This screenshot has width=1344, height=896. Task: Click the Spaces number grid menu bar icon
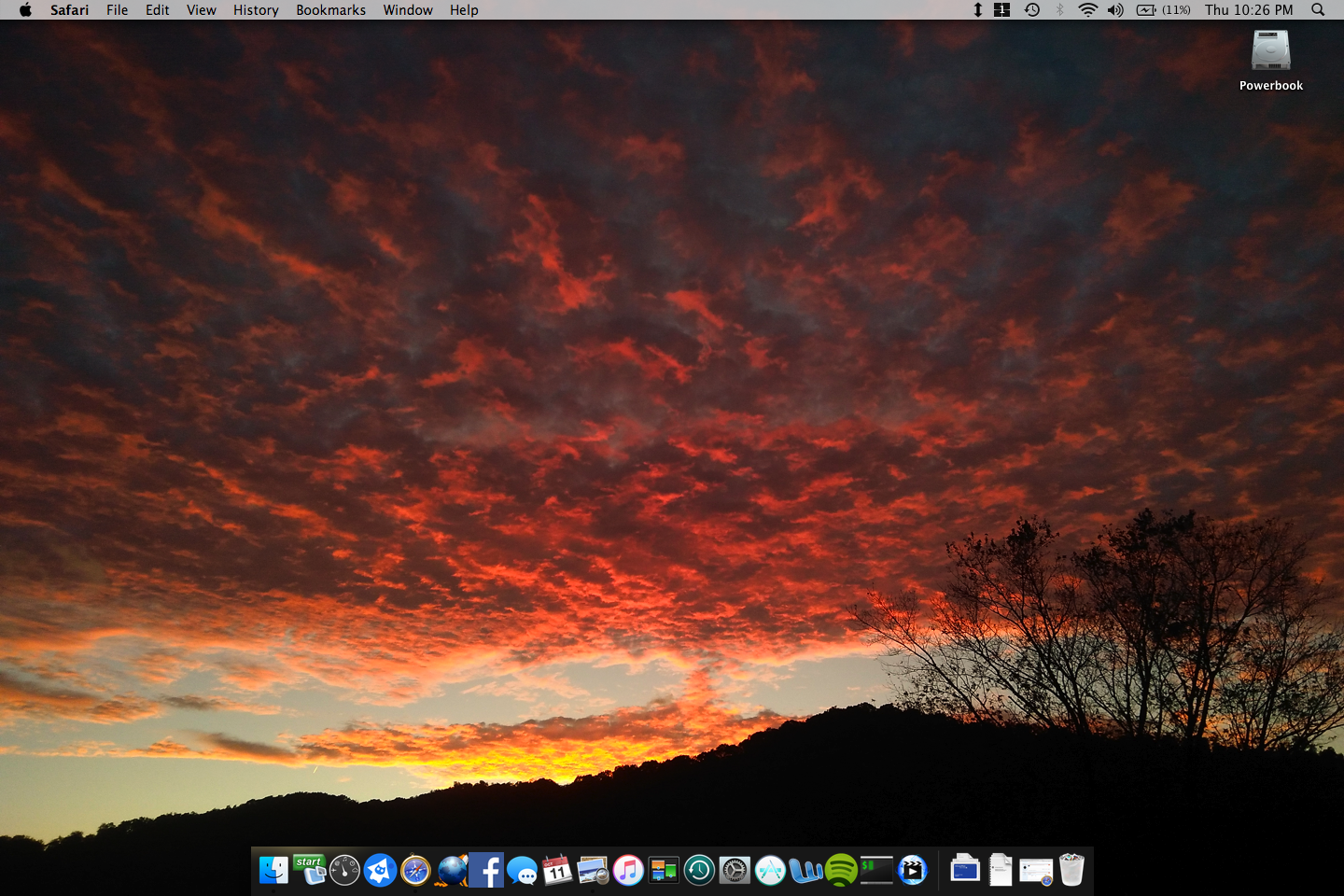[1002, 10]
